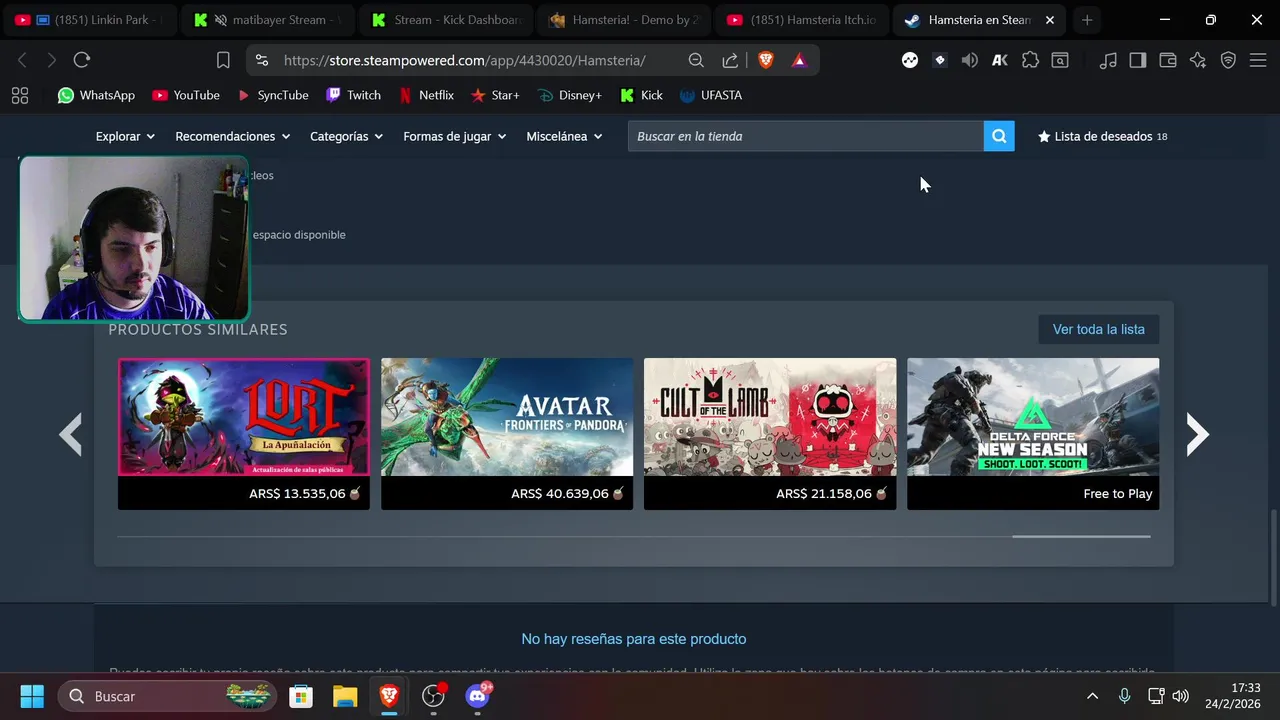Click the ARS$ 13.535,06 price
The image size is (1280, 720).
pos(297,493)
